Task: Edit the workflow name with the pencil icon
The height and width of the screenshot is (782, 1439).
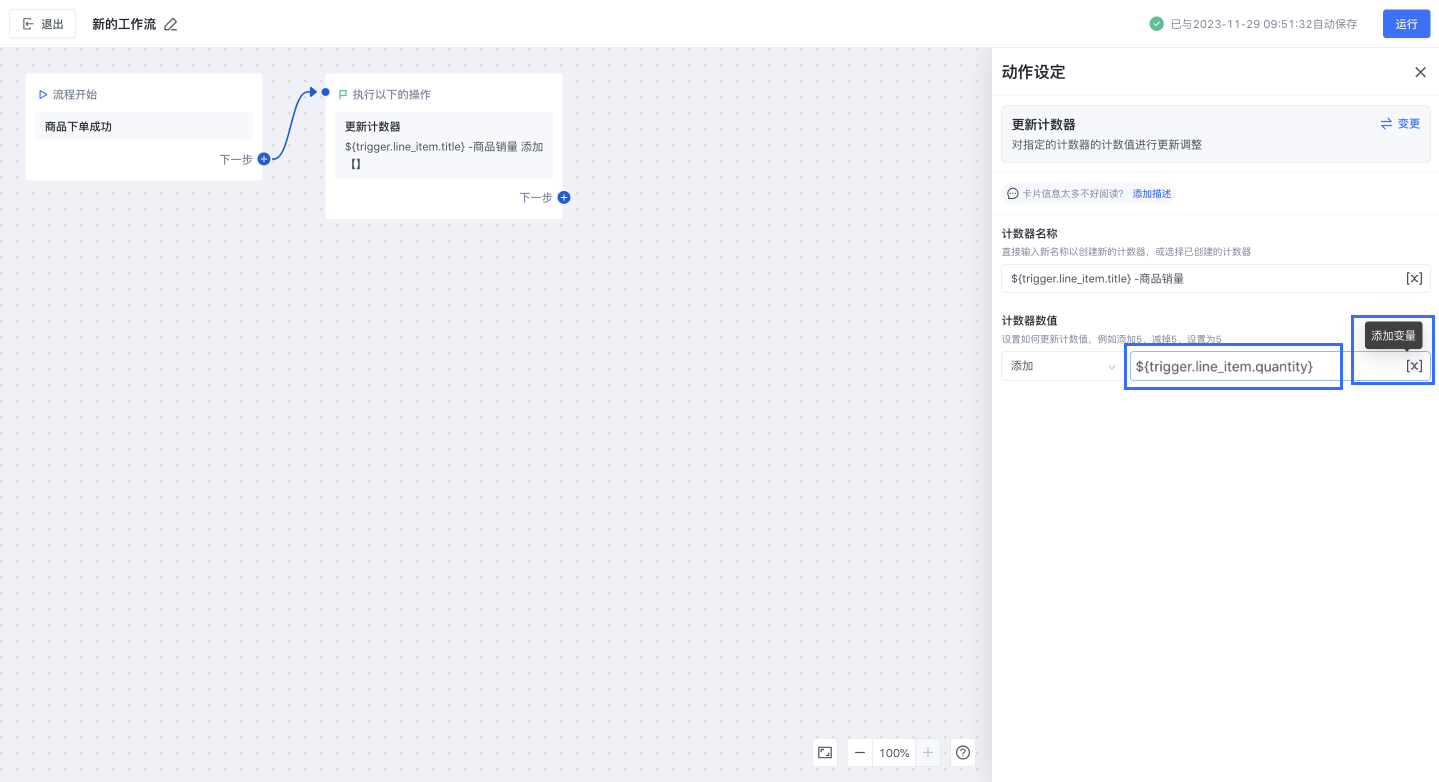Action: (x=171, y=24)
